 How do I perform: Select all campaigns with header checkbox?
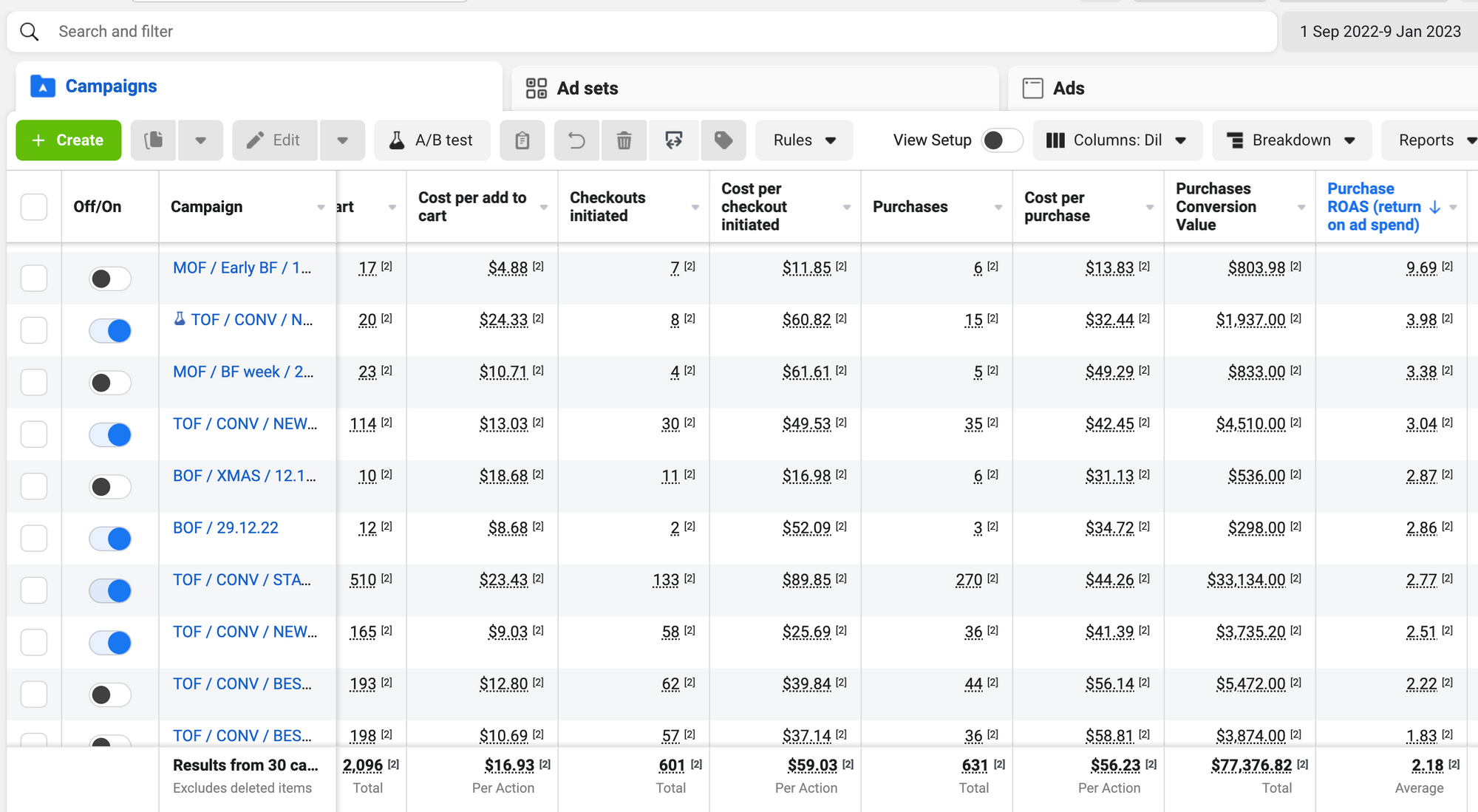click(x=34, y=207)
